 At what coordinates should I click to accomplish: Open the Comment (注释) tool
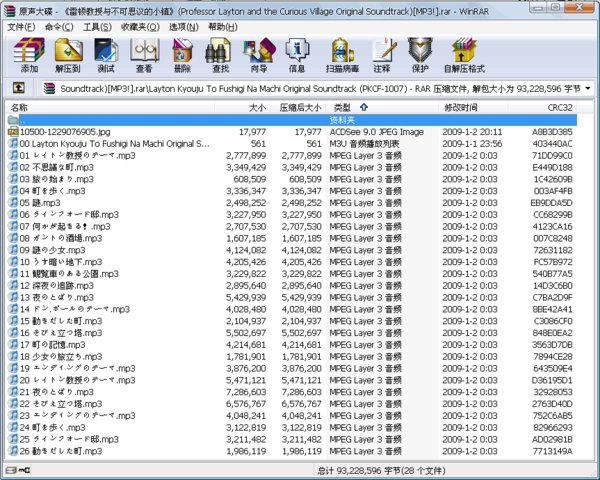click(x=383, y=55)
